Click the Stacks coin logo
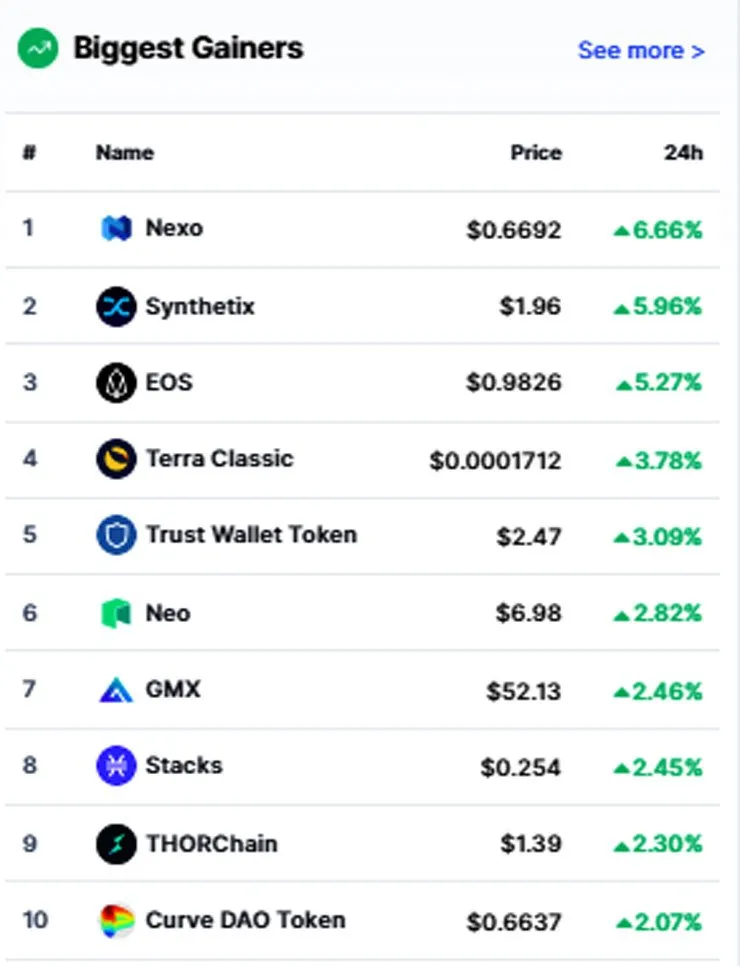Viewport: 740px width, 966px height. pos(116,766)
